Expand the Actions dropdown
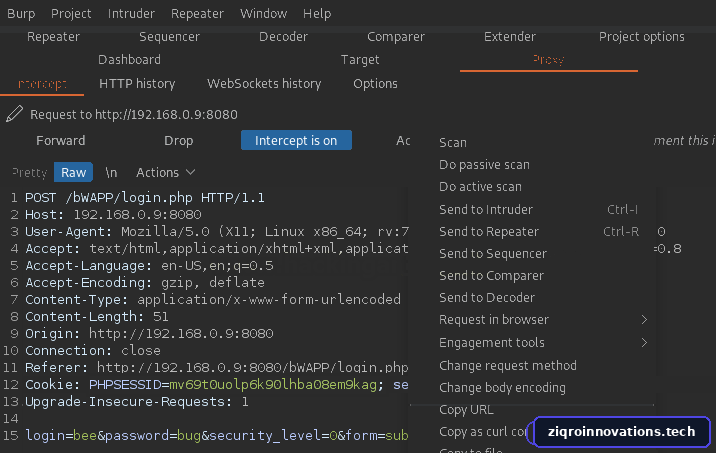The image size is (716, 453). (x=165, y=173)
